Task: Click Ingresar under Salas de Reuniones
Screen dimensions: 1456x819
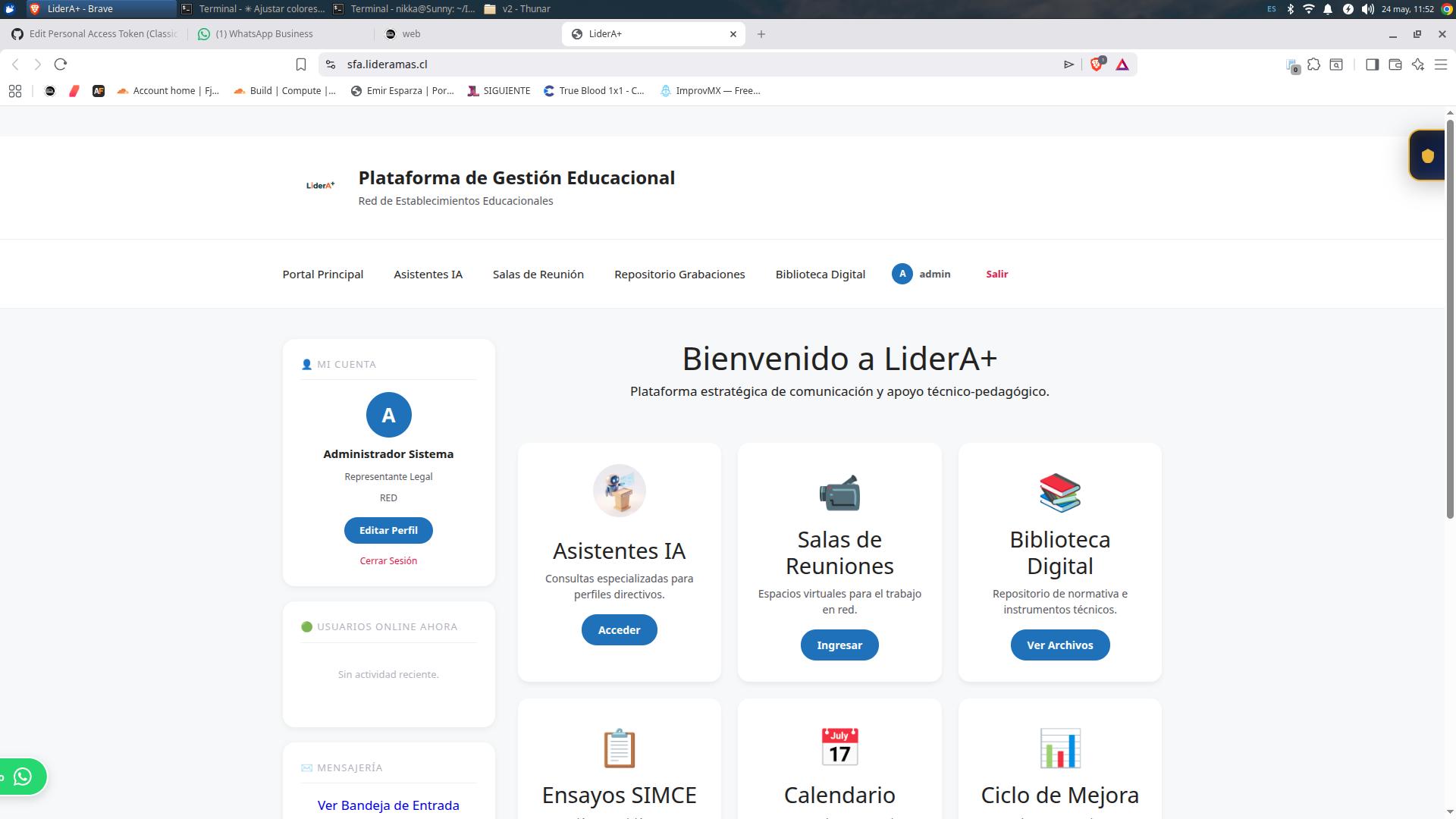Action: coord(839,645)
